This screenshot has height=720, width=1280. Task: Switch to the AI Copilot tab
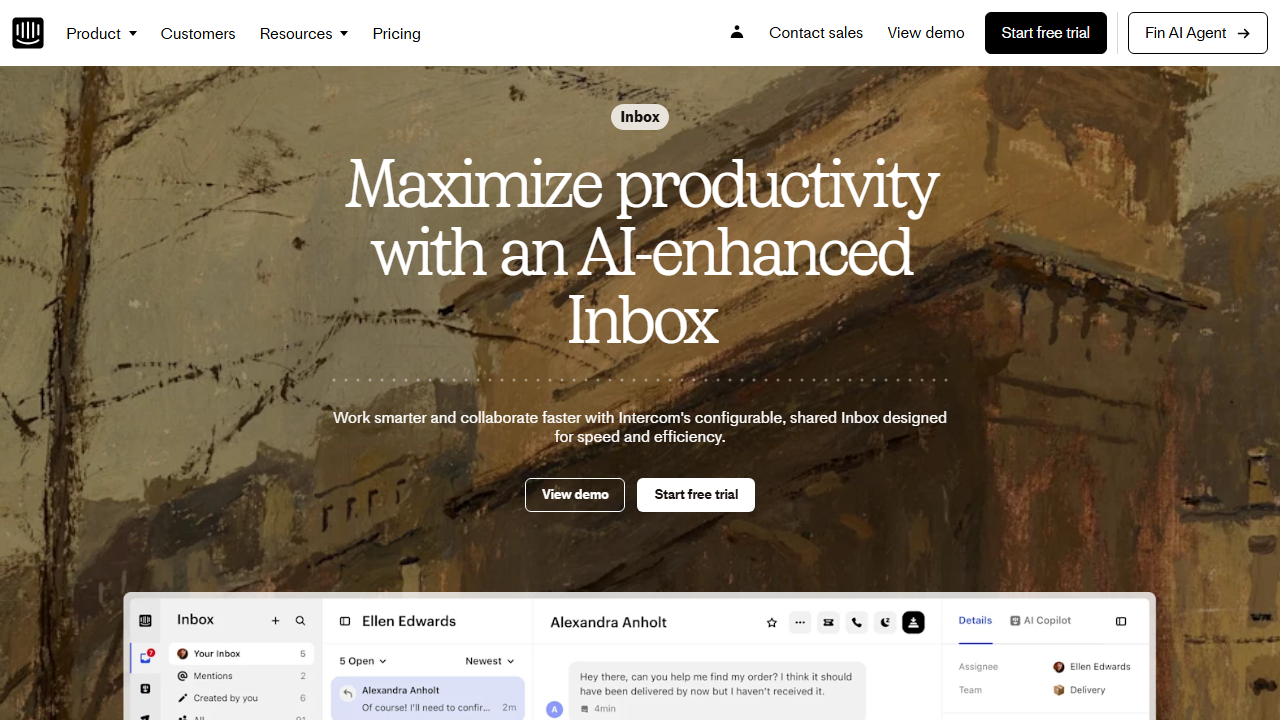click(x=1041, y=620)
